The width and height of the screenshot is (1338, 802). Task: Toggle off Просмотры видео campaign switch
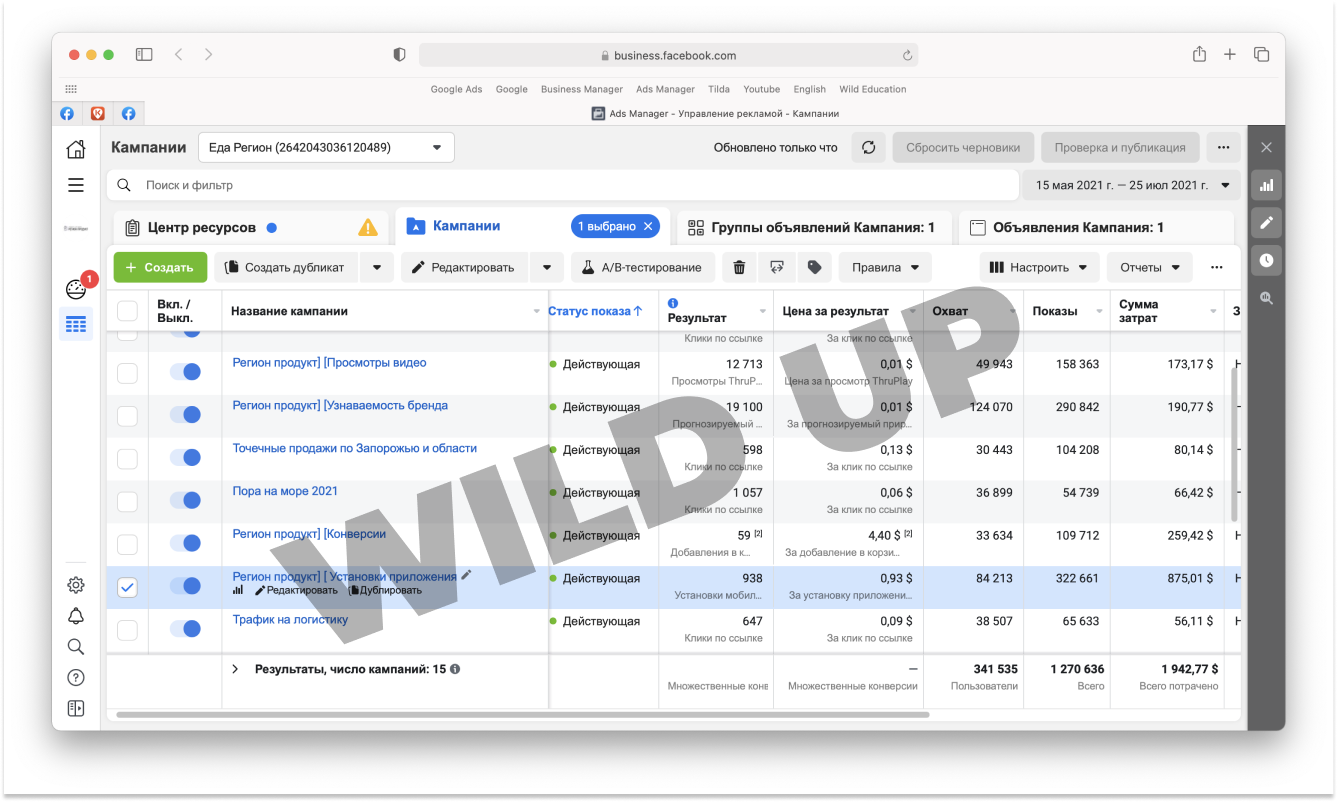185,372
